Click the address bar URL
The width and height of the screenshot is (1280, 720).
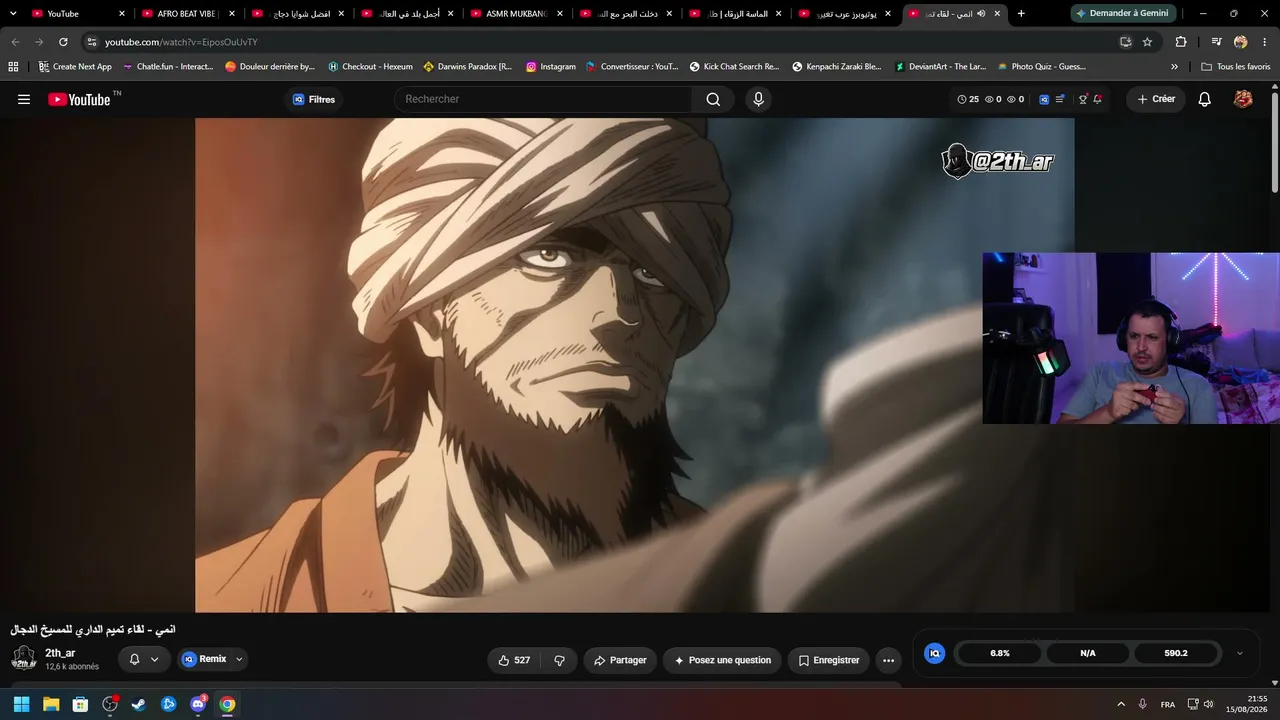point(181,42)
